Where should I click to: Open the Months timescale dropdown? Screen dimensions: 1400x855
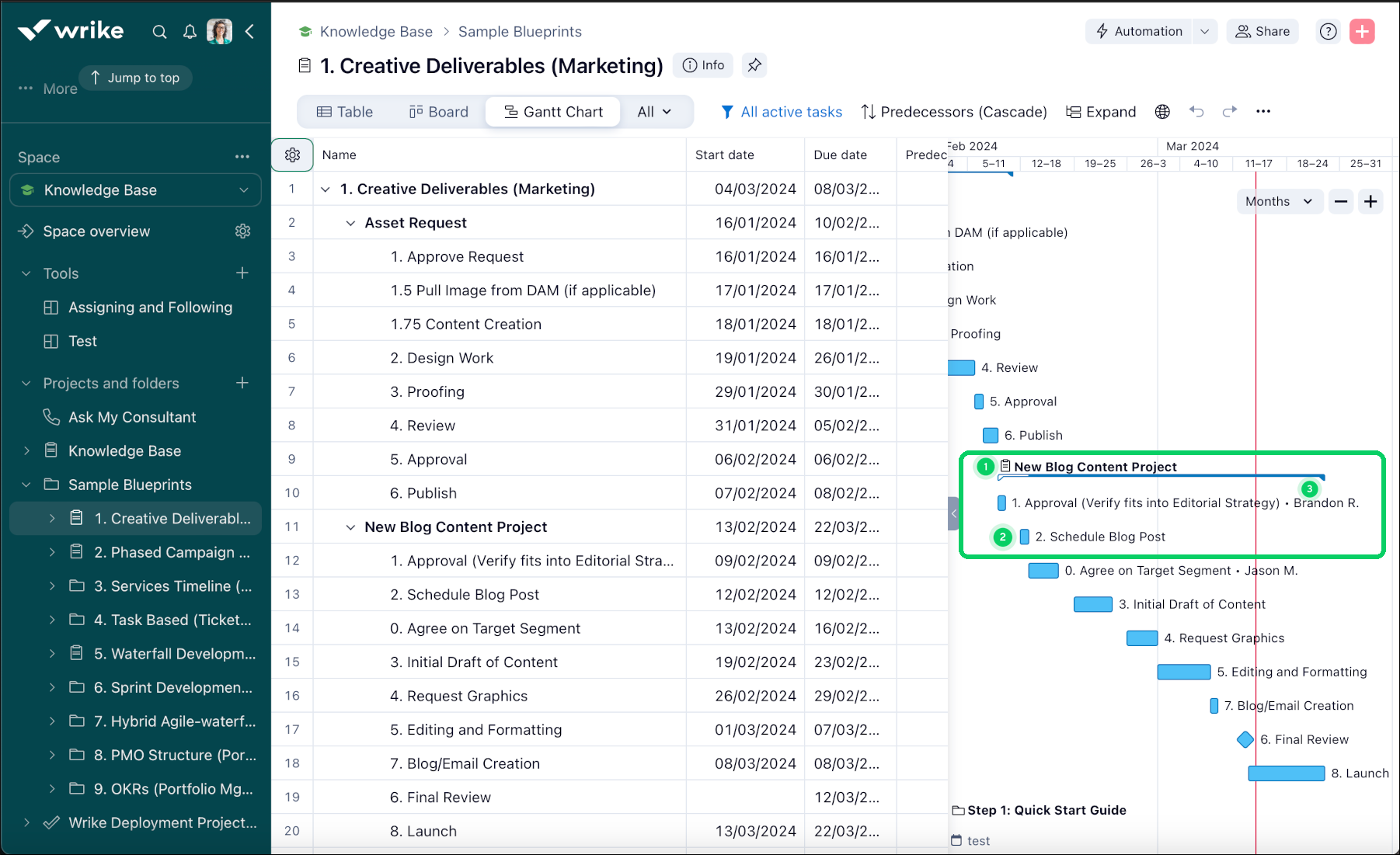point(1278,202)
